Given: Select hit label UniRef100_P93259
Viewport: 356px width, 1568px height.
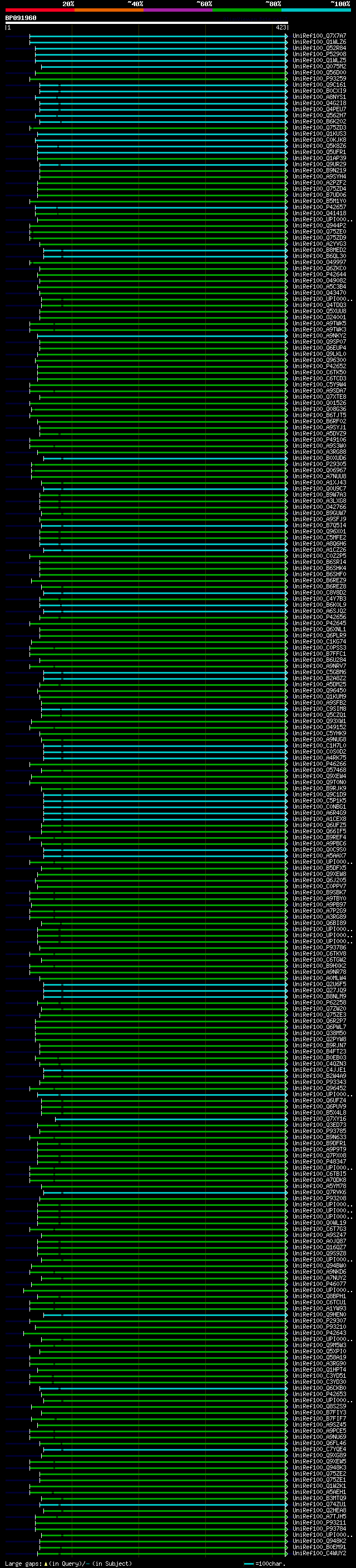Looking at the screenshot, I should pos(319,78).
